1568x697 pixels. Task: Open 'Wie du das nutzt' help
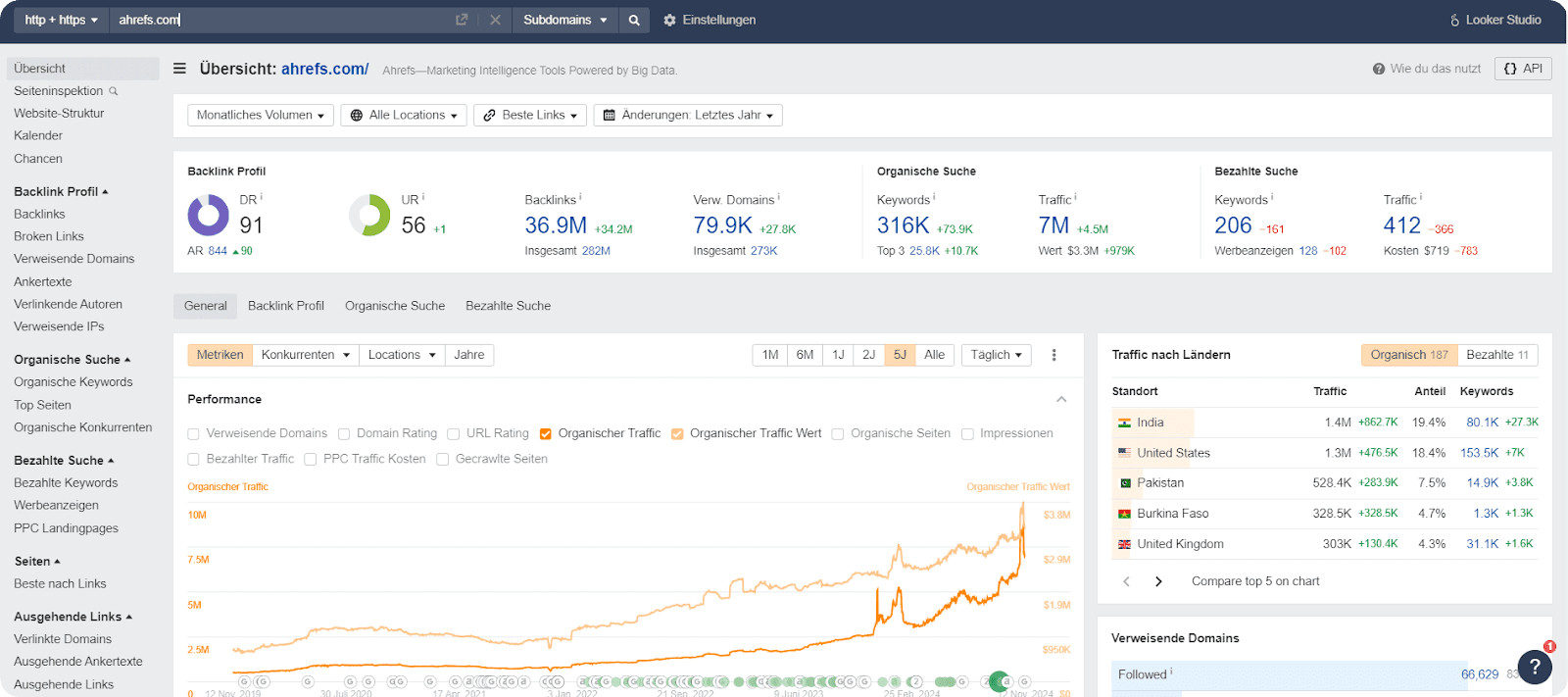click(x=1427, y=69)
